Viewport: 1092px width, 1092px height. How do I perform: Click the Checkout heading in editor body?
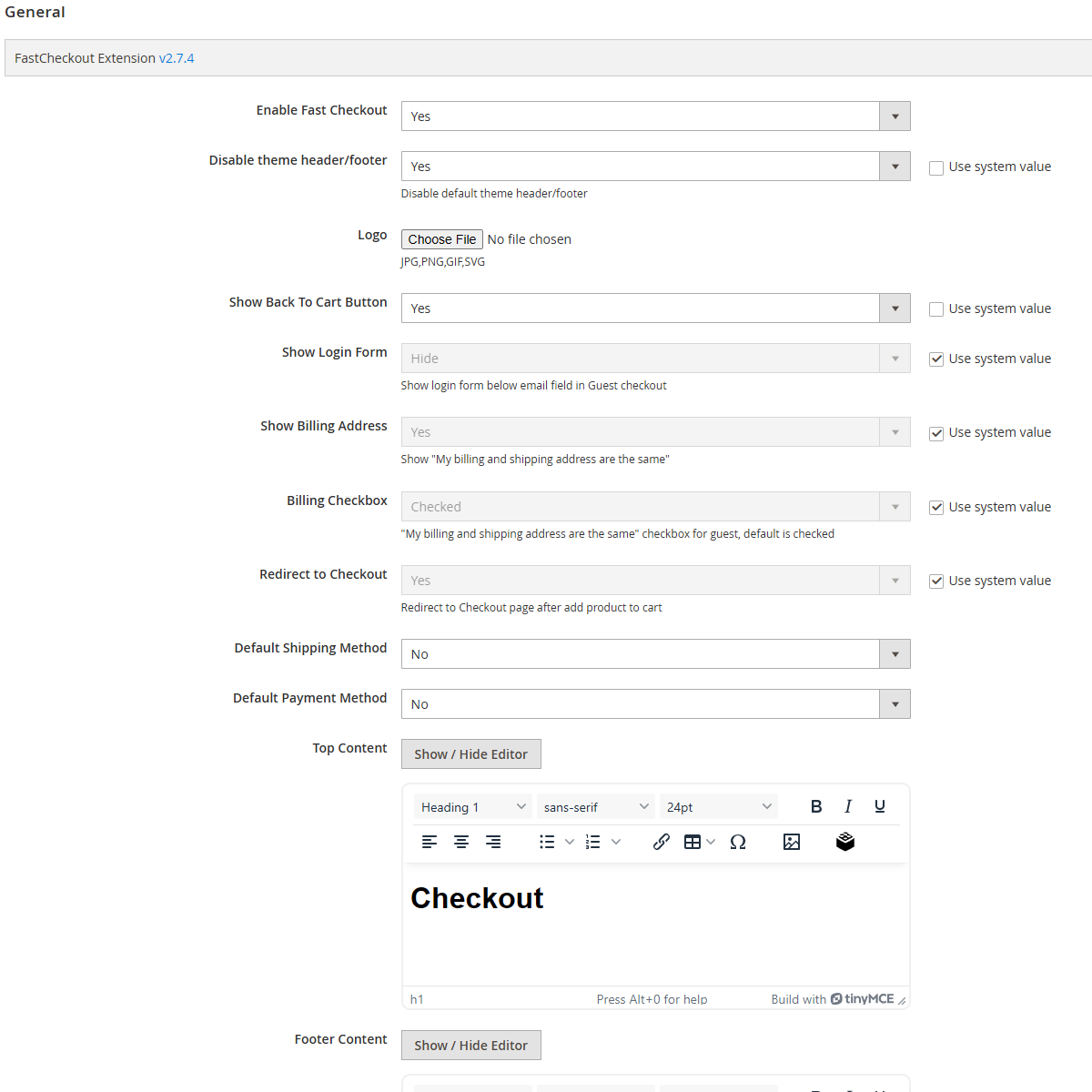pos(477,898)
